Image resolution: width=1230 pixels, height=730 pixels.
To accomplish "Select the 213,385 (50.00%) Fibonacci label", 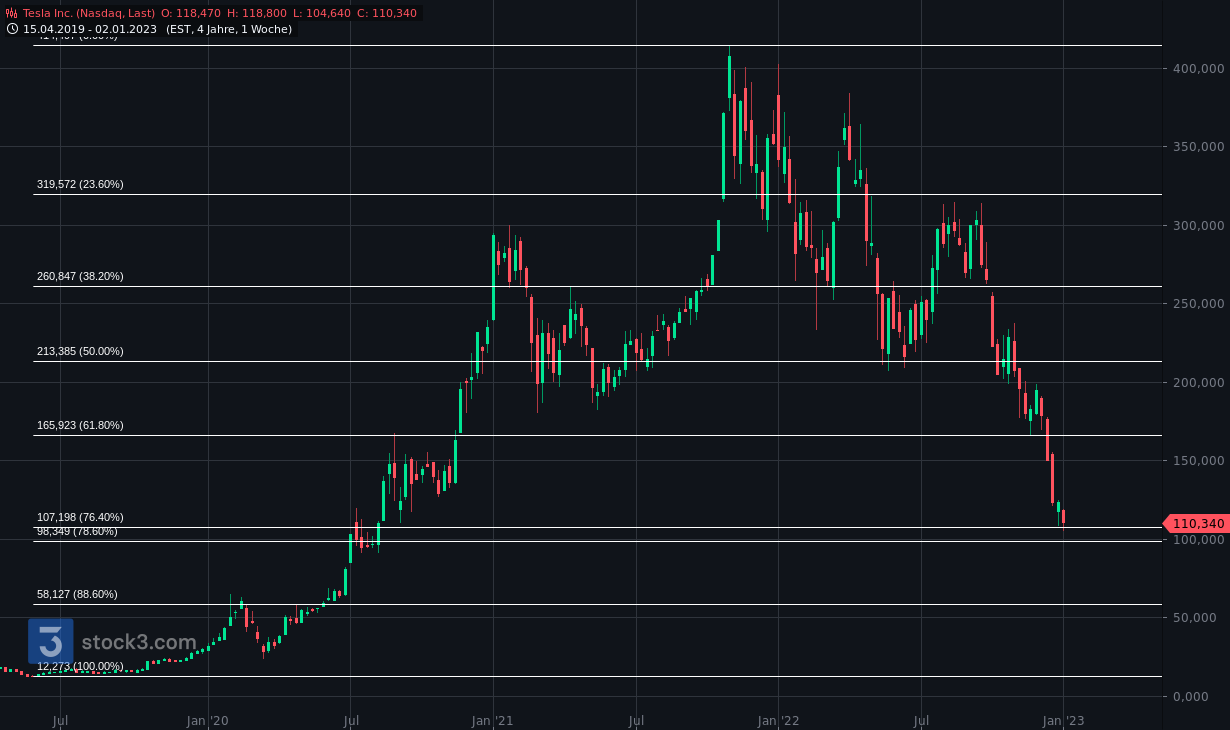I will click(80, 351).
